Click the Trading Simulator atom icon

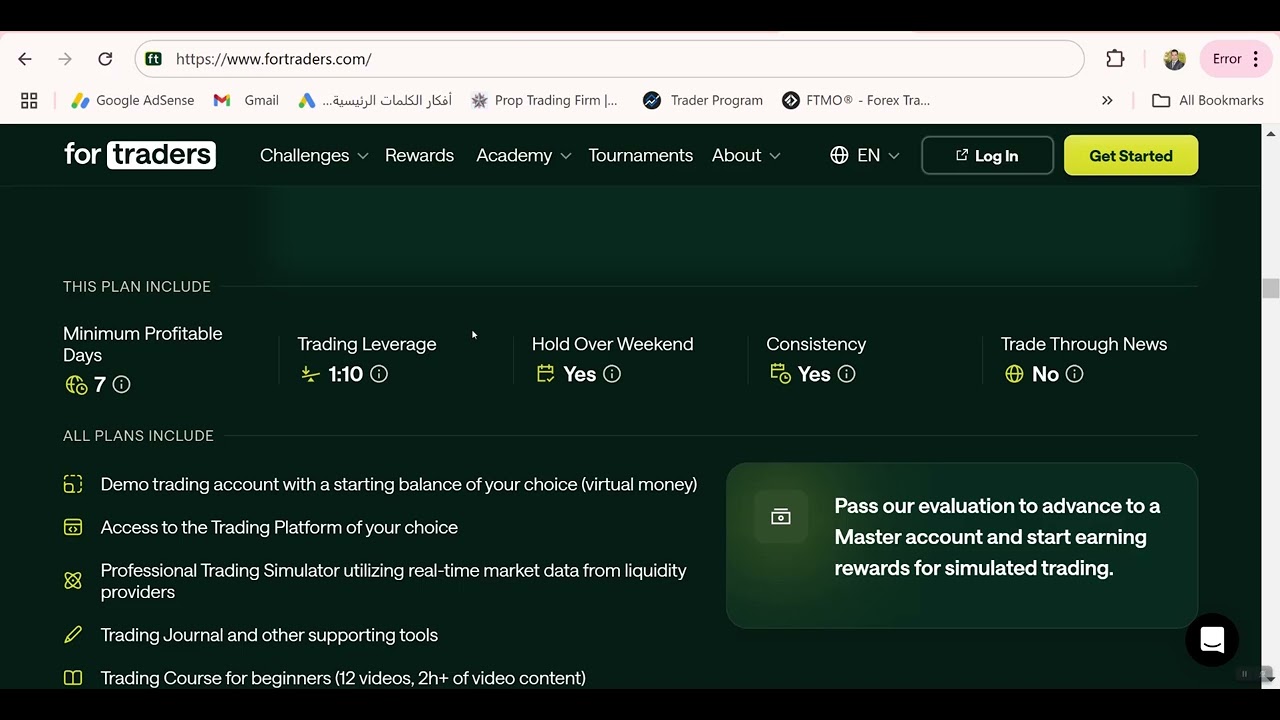(73, 581)
